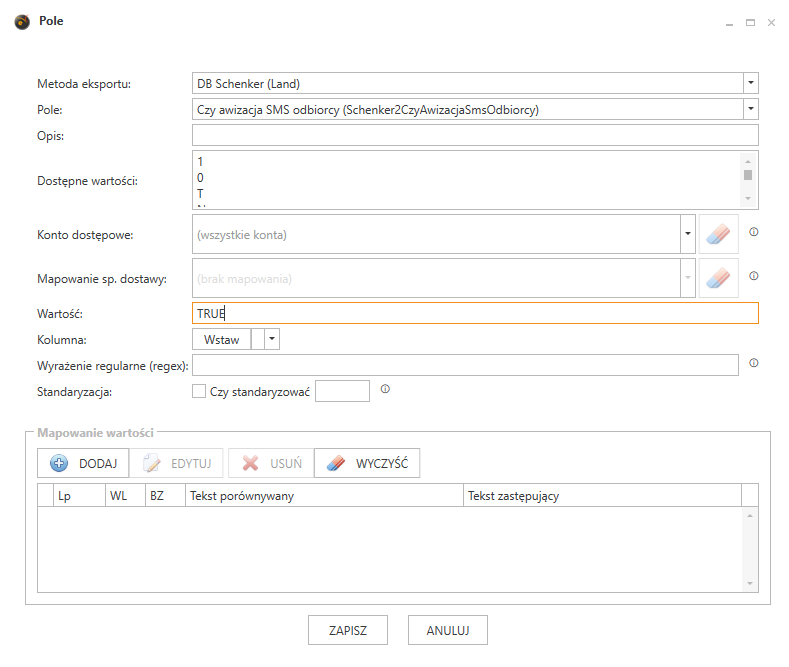Expand the Mapowanie sp. dostawy dropdown arrow
The width and height of the screenshot is (789, 667).
(688, 278)
